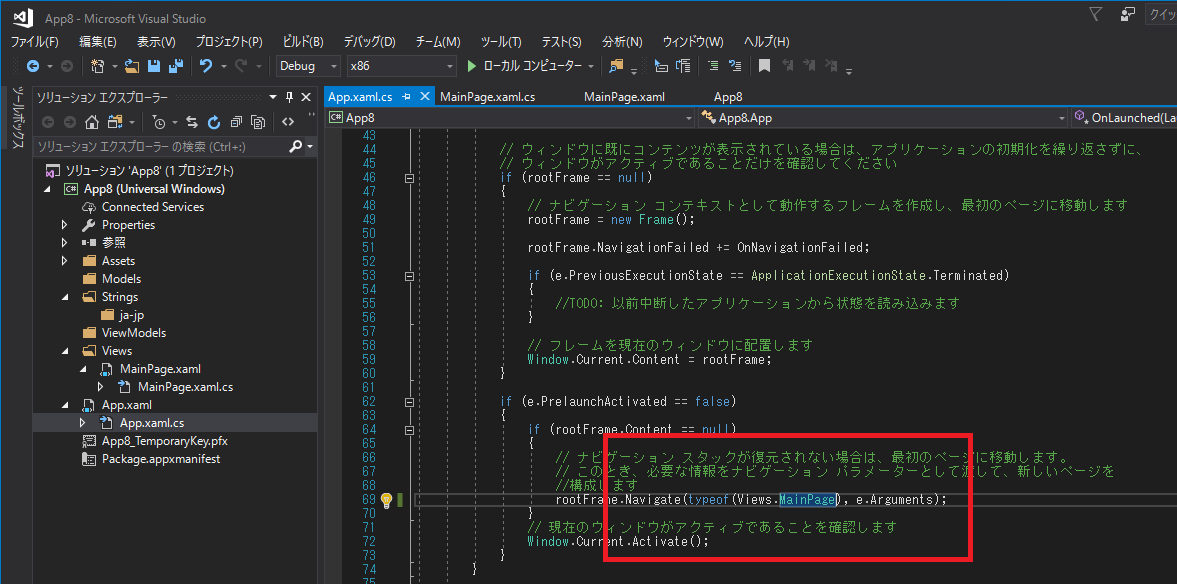Close the App.xaml.cs tab
Screen dimensions: 1177x584
424,97
